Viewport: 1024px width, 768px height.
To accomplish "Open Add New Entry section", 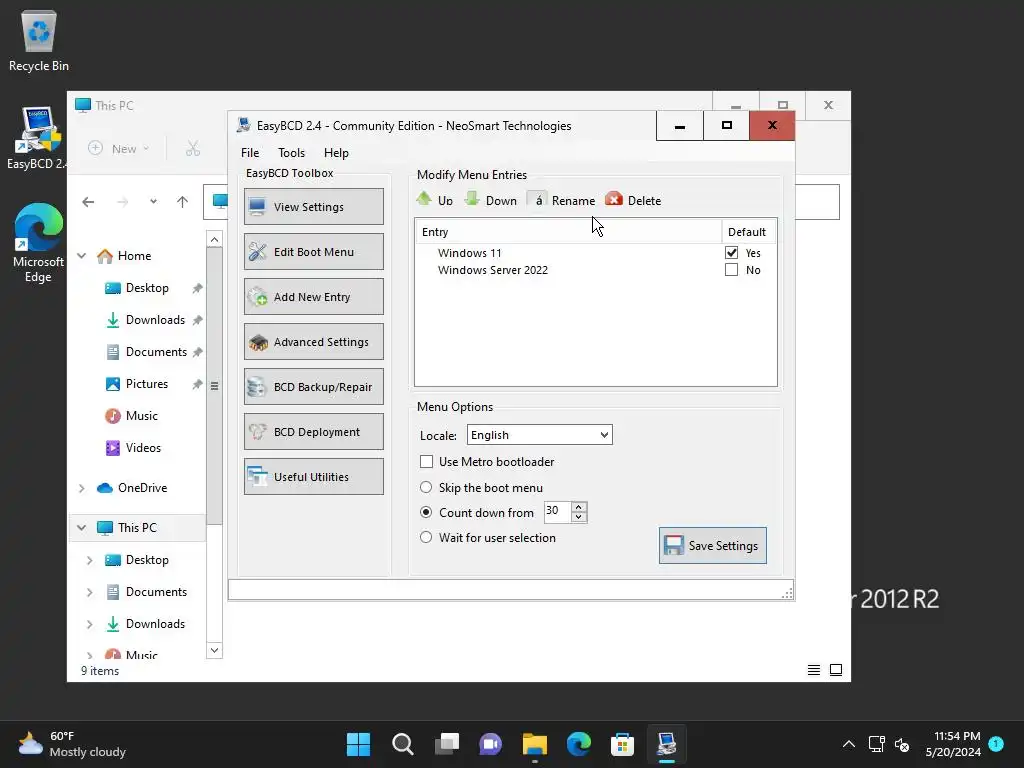I will pyautogui.click(x=313, y=296).
